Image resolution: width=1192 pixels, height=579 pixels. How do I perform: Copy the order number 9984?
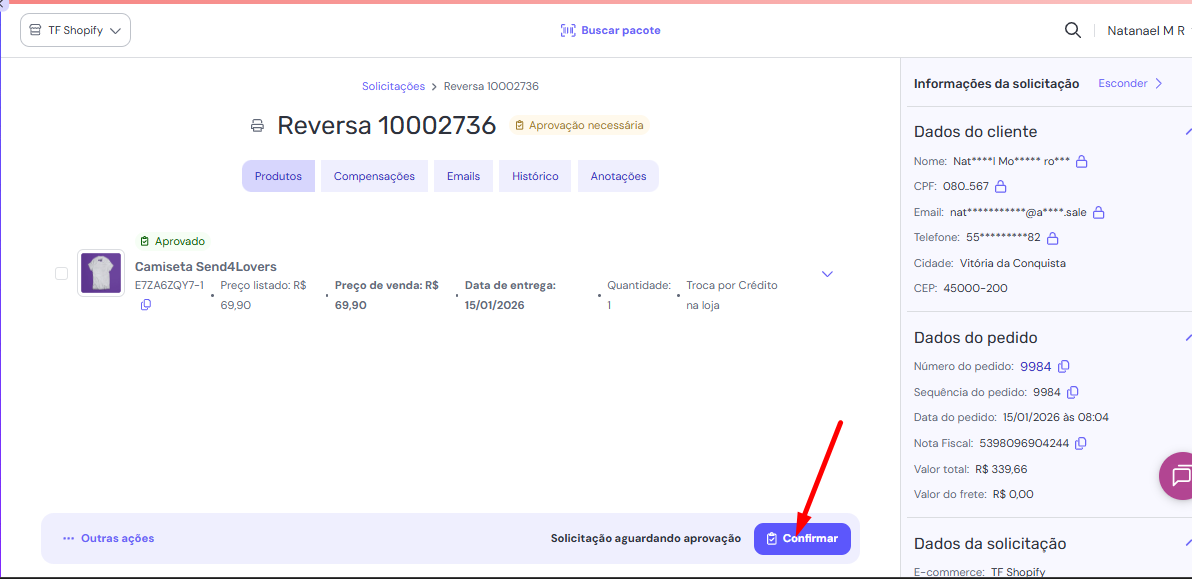point(1064,367)
